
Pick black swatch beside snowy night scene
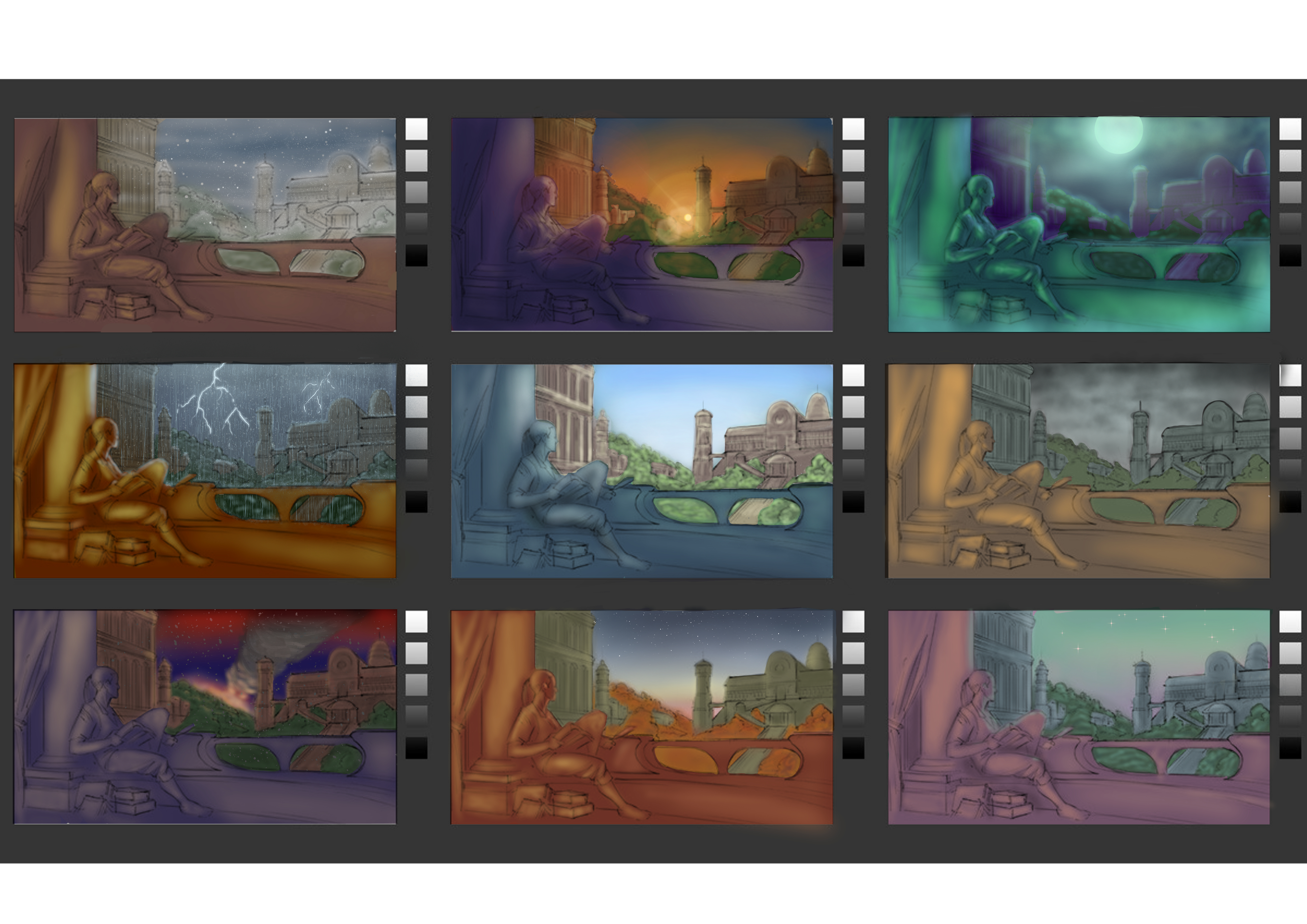pos(416,255)
